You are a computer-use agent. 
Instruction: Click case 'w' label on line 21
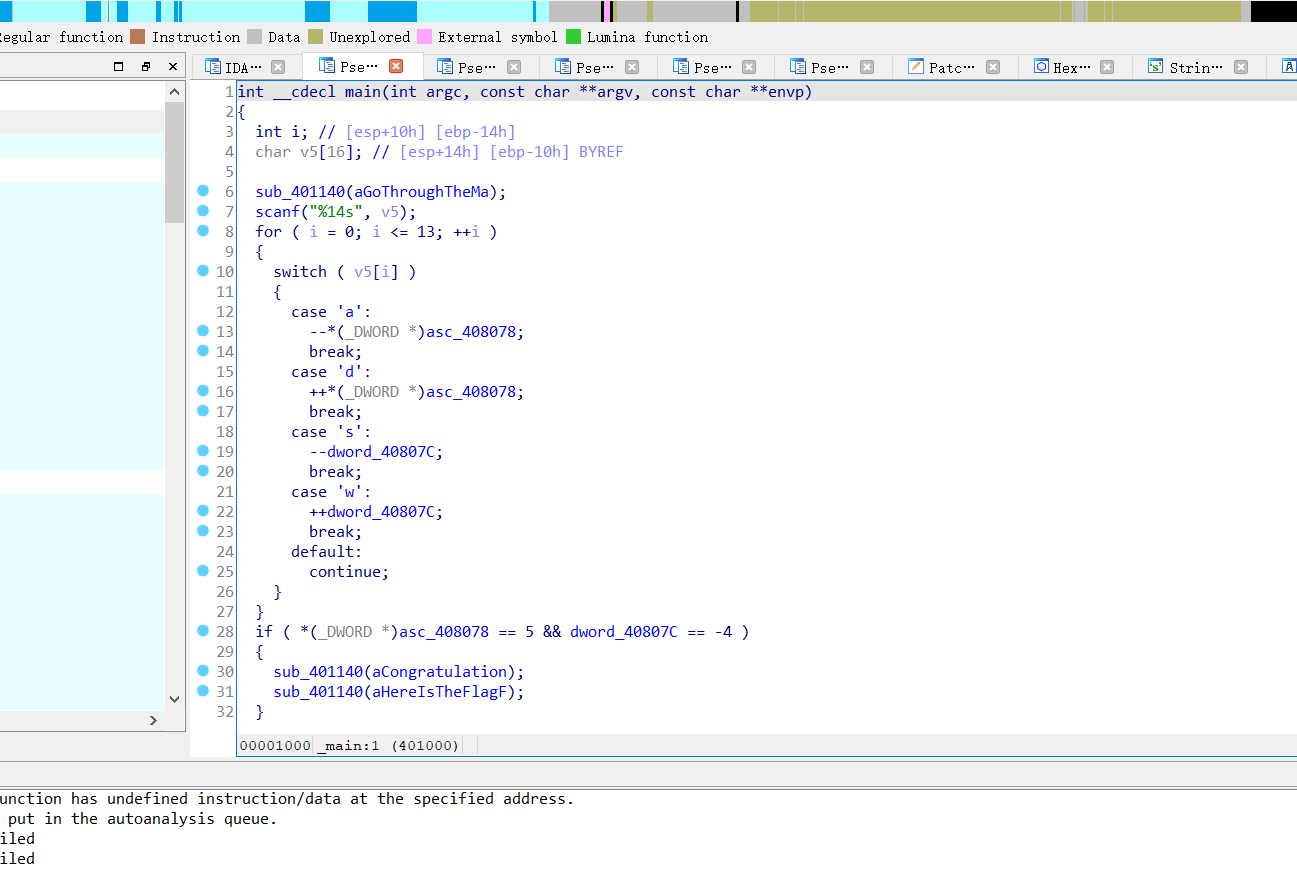pyautogui.click(x=331, y=491)
